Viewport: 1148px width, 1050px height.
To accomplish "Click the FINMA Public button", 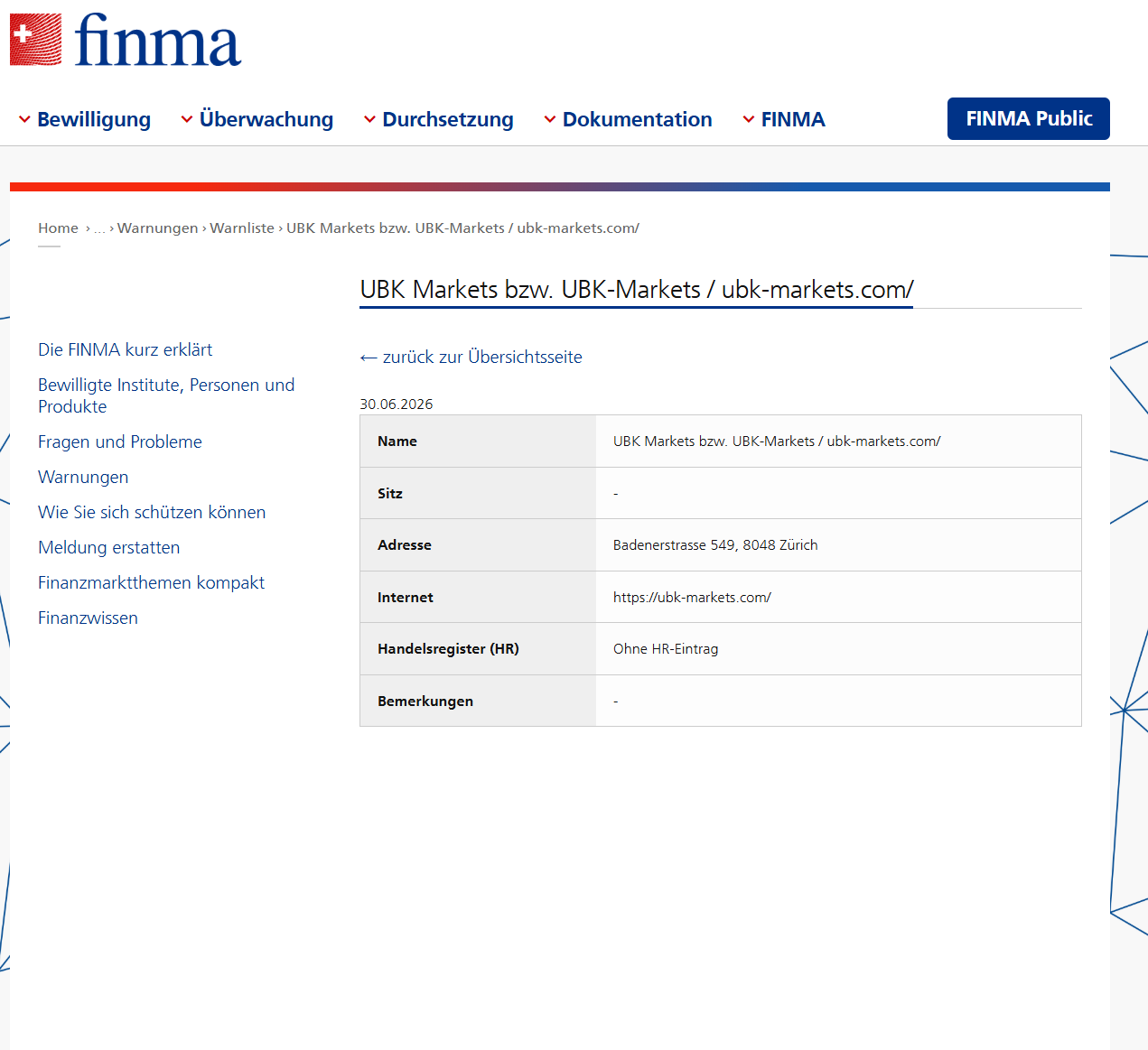I will click(1029, 118).
